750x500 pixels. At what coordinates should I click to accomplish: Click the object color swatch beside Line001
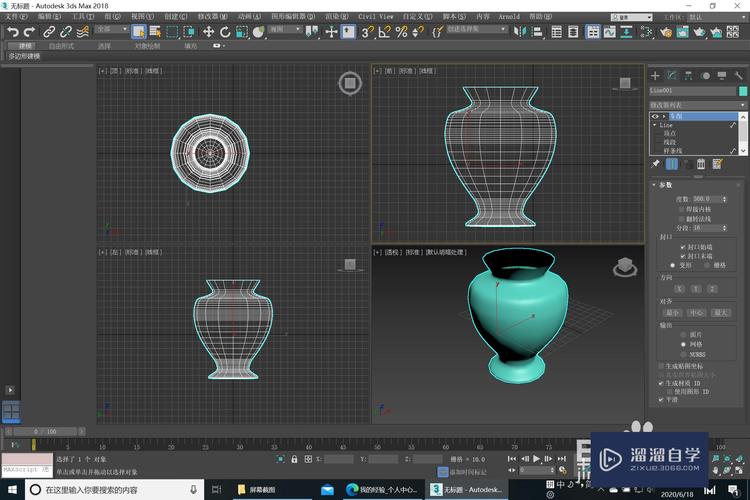coord(742,91)
